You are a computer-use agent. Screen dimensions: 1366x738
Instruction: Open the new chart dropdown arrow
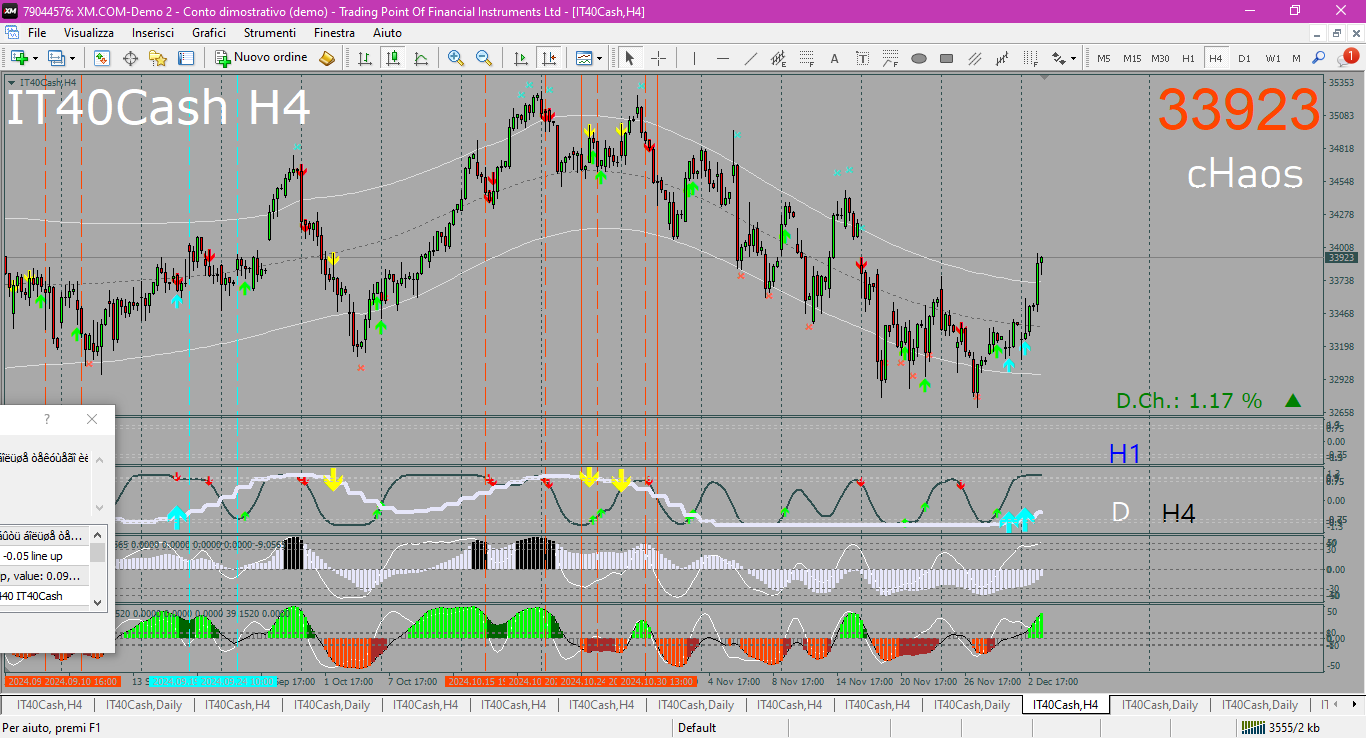(35, 58)
